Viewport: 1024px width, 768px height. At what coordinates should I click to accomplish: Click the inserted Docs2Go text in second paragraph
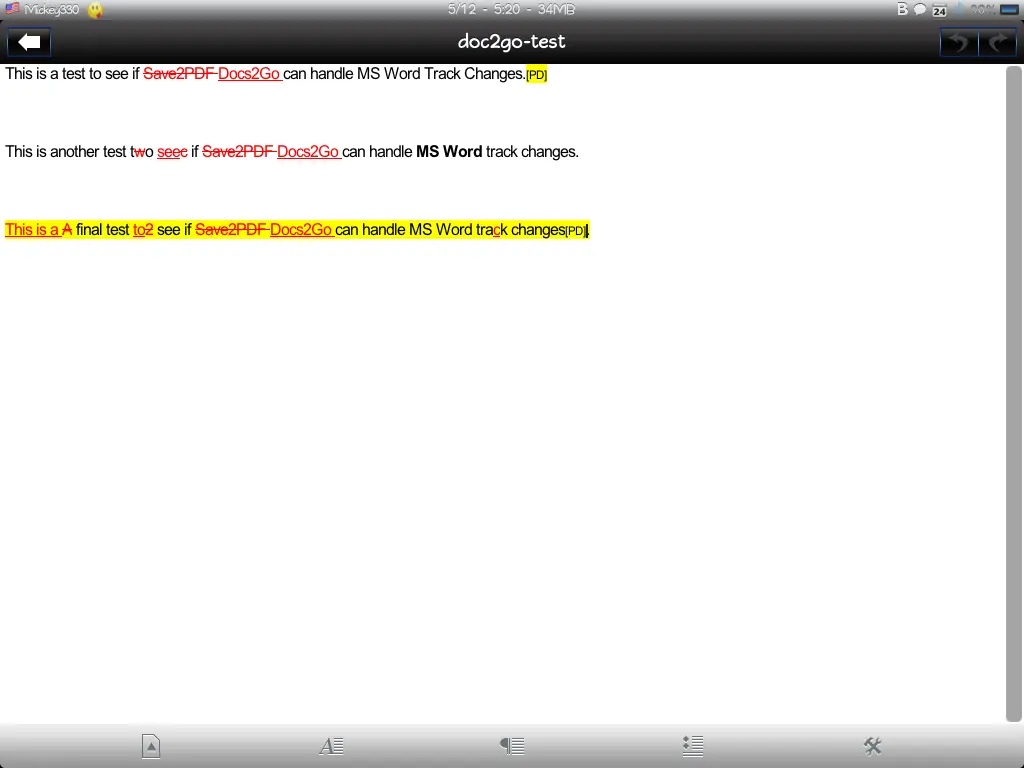[308, 152]
